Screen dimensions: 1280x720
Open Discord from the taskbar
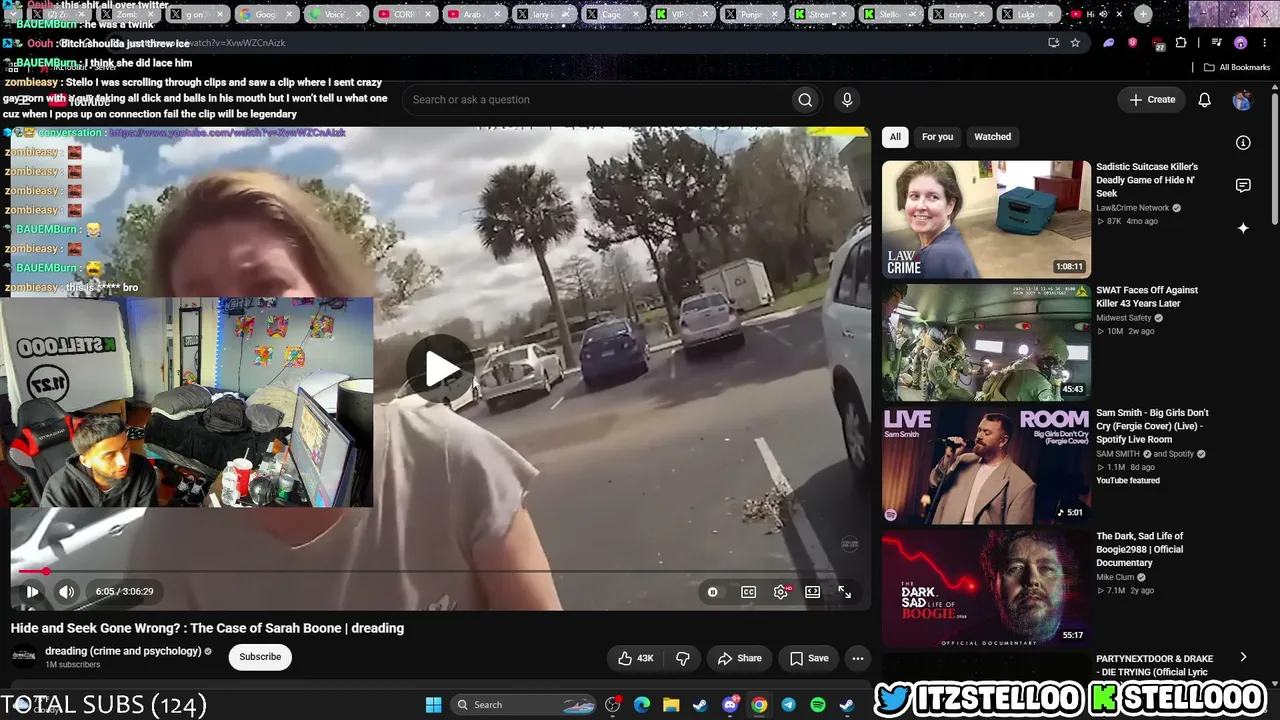point(730,705)
